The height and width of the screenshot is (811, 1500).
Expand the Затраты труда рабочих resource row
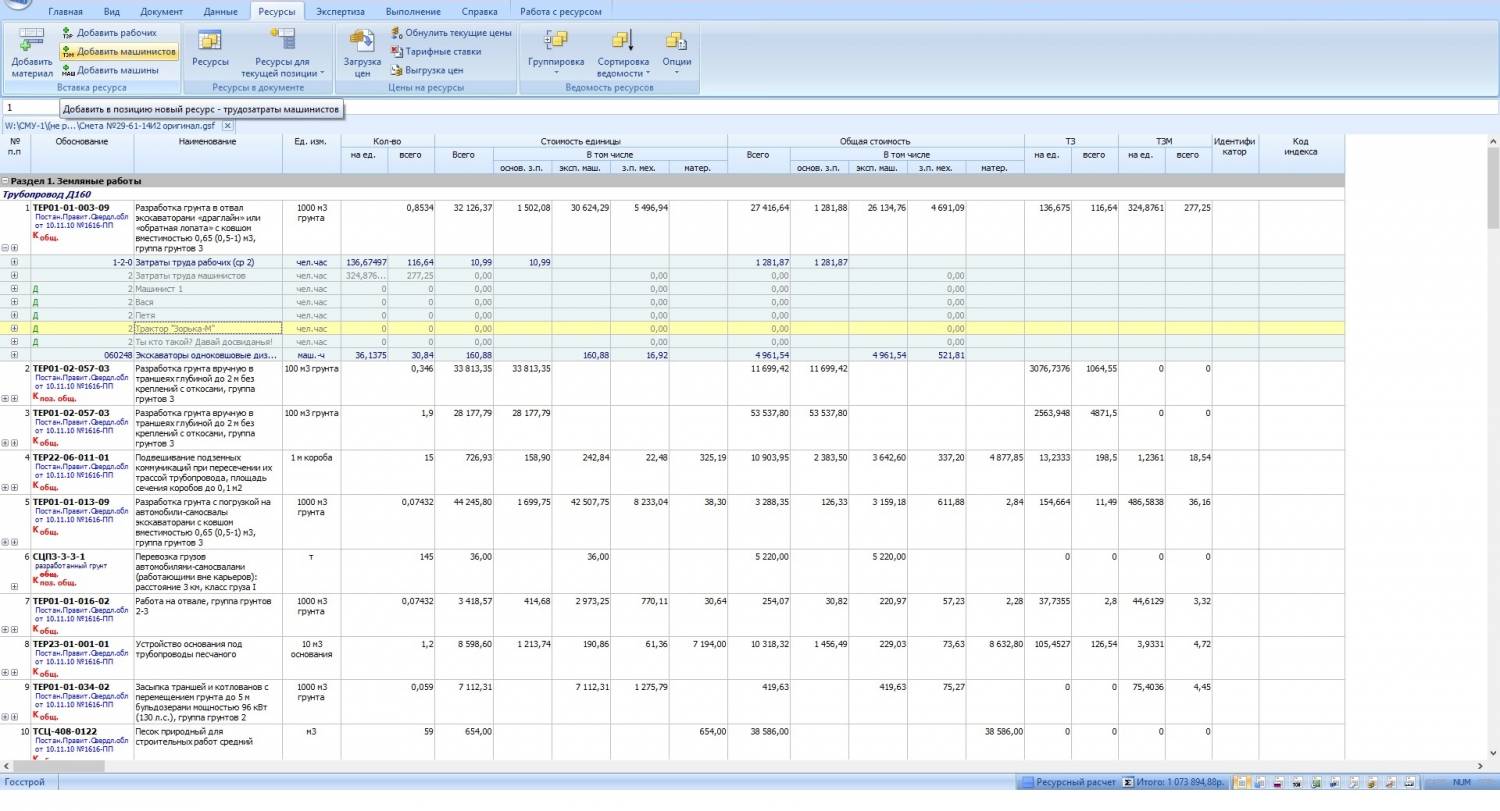(14, 262)
